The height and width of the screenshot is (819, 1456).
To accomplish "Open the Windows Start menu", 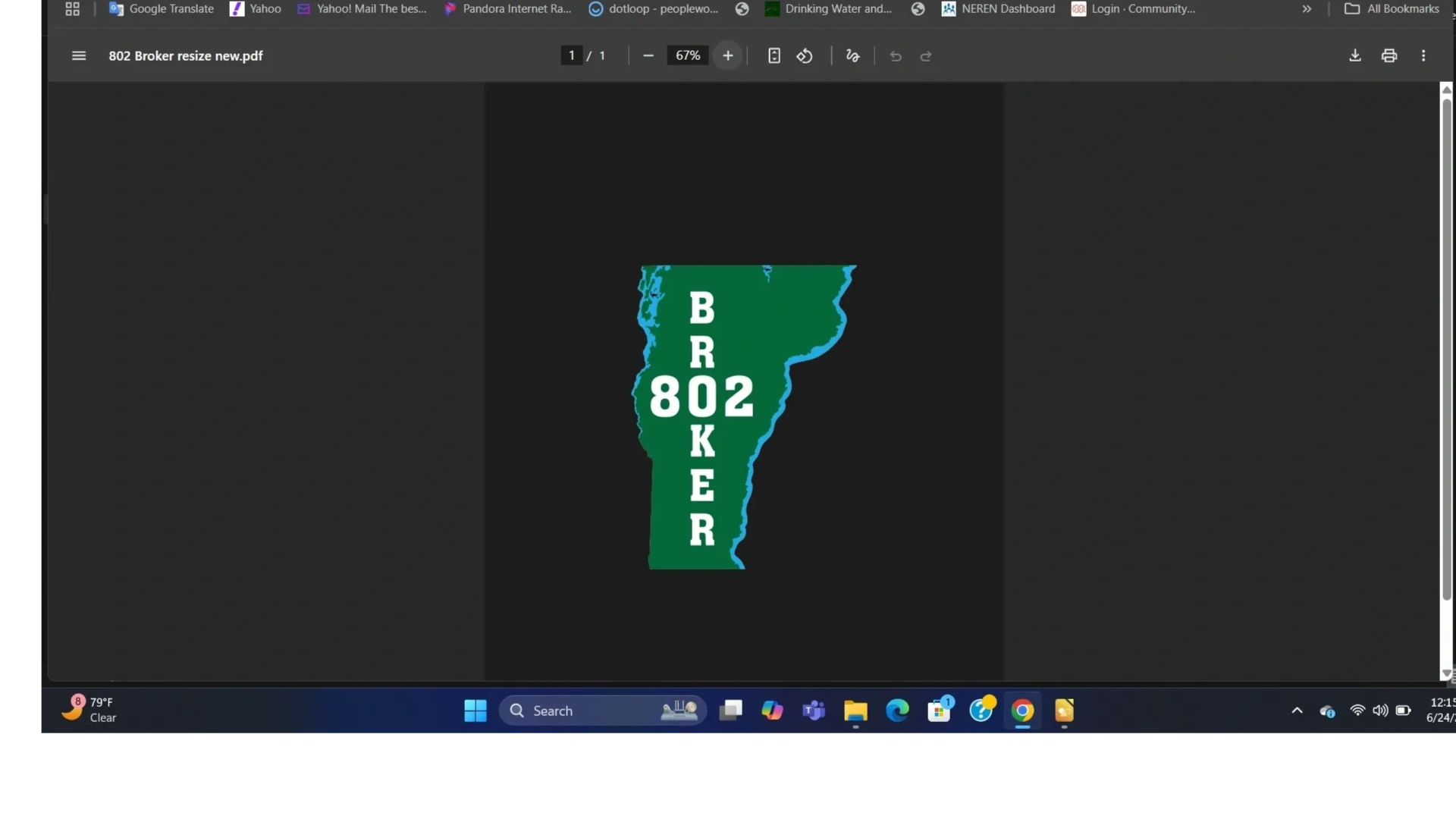I will (x=475, y=711).
